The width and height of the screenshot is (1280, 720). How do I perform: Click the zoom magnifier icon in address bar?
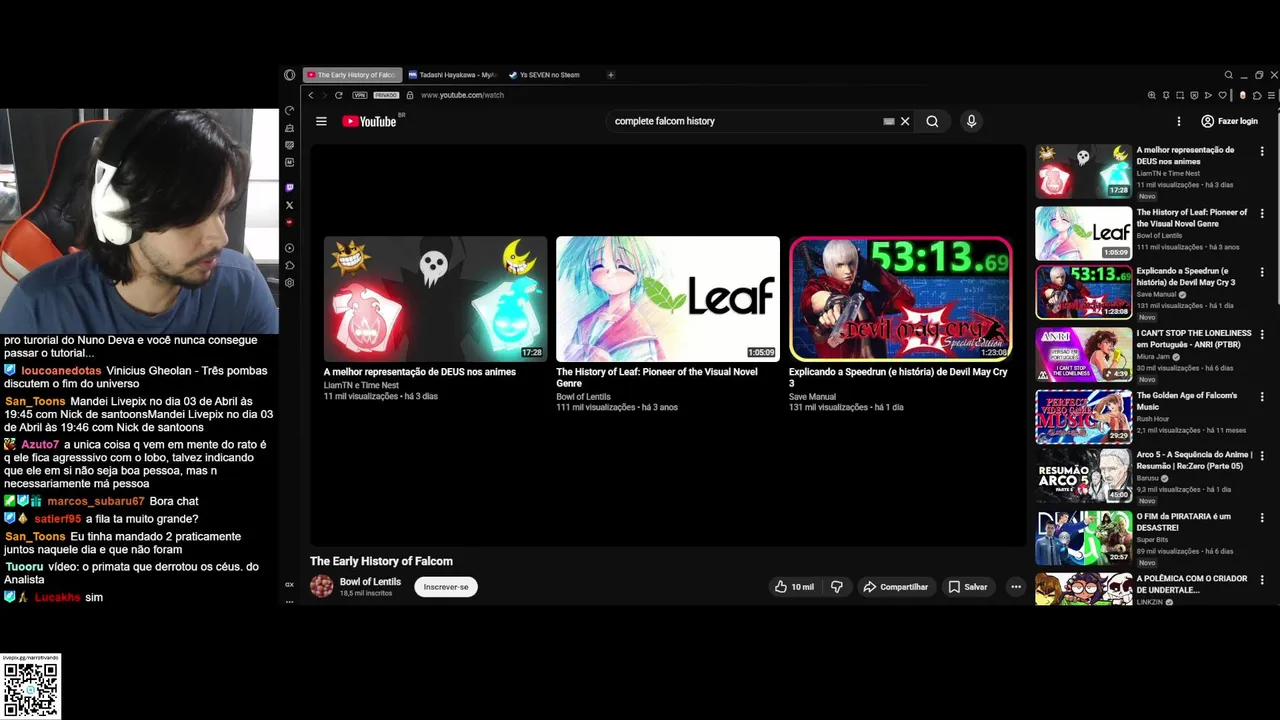click(x=1152, y=95)
